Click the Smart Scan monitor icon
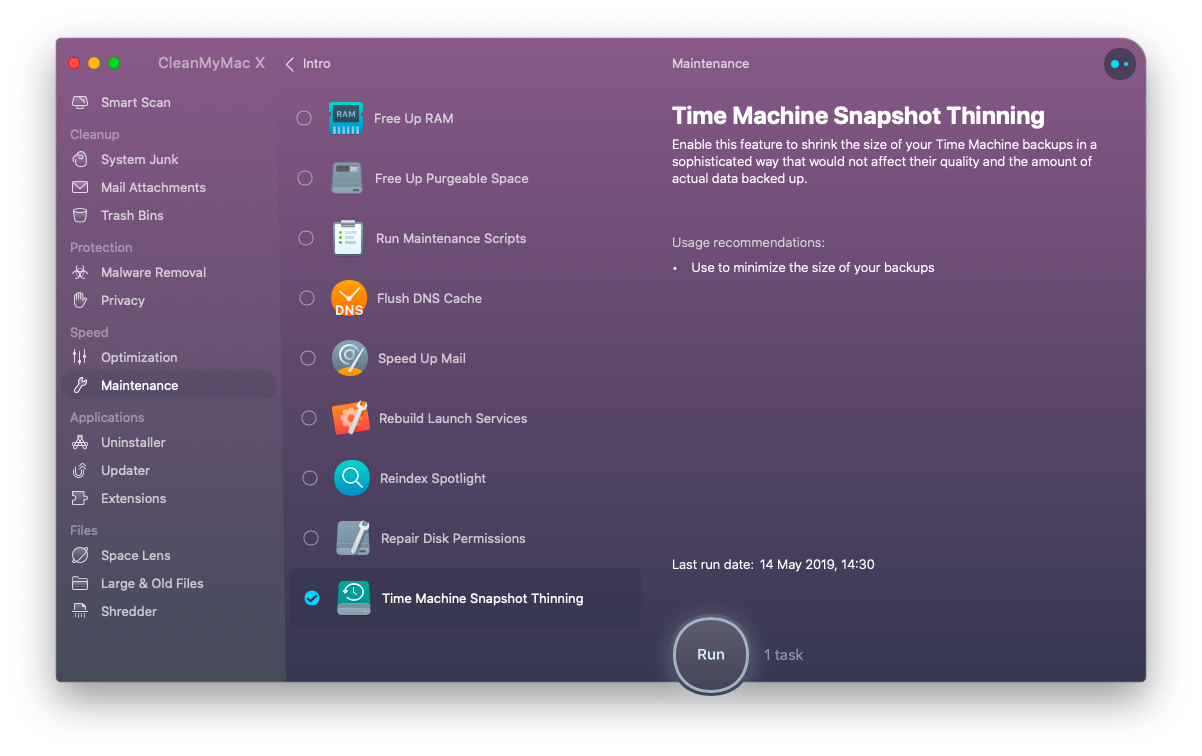This screenshot has width=1202, height=756. [x=80, y=103]
